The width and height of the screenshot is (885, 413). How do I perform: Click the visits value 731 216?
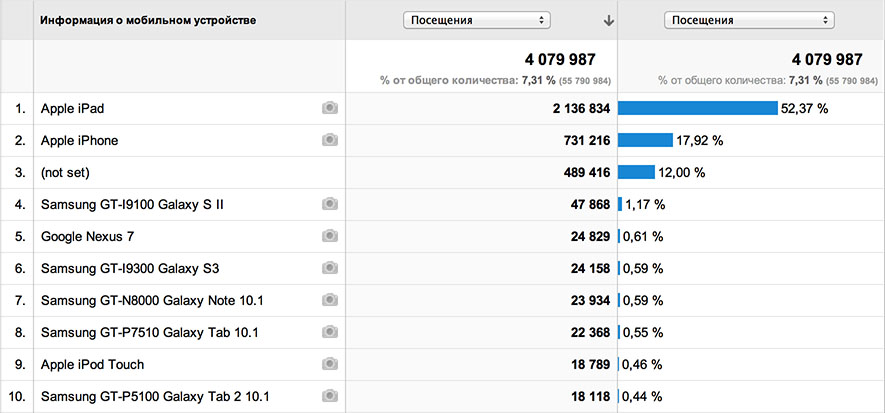click(586, 140)
